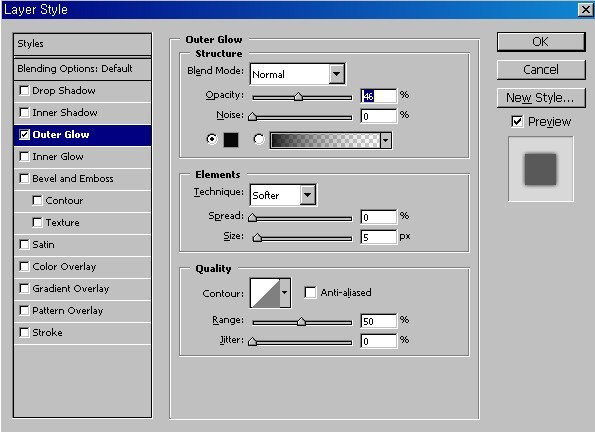Image resolution: width=595 pixels, height=432 pixels.
Task: Toggle the Anti-aliased checkbox
Action: (310, 293)
